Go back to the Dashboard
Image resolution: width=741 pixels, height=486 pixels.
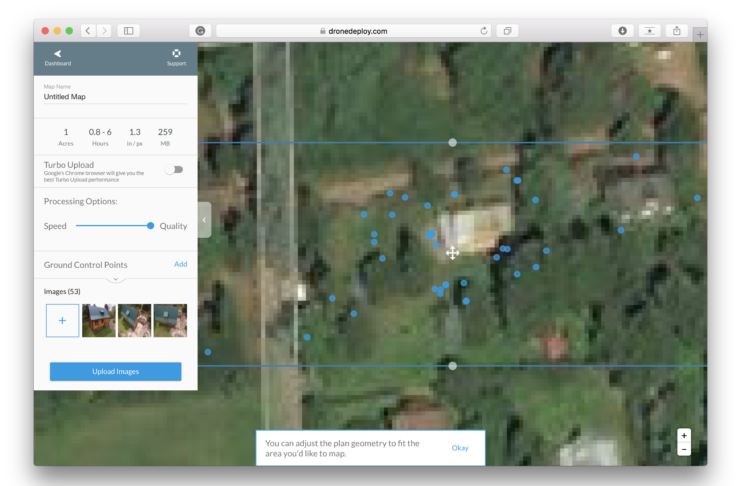pos(58,57)
